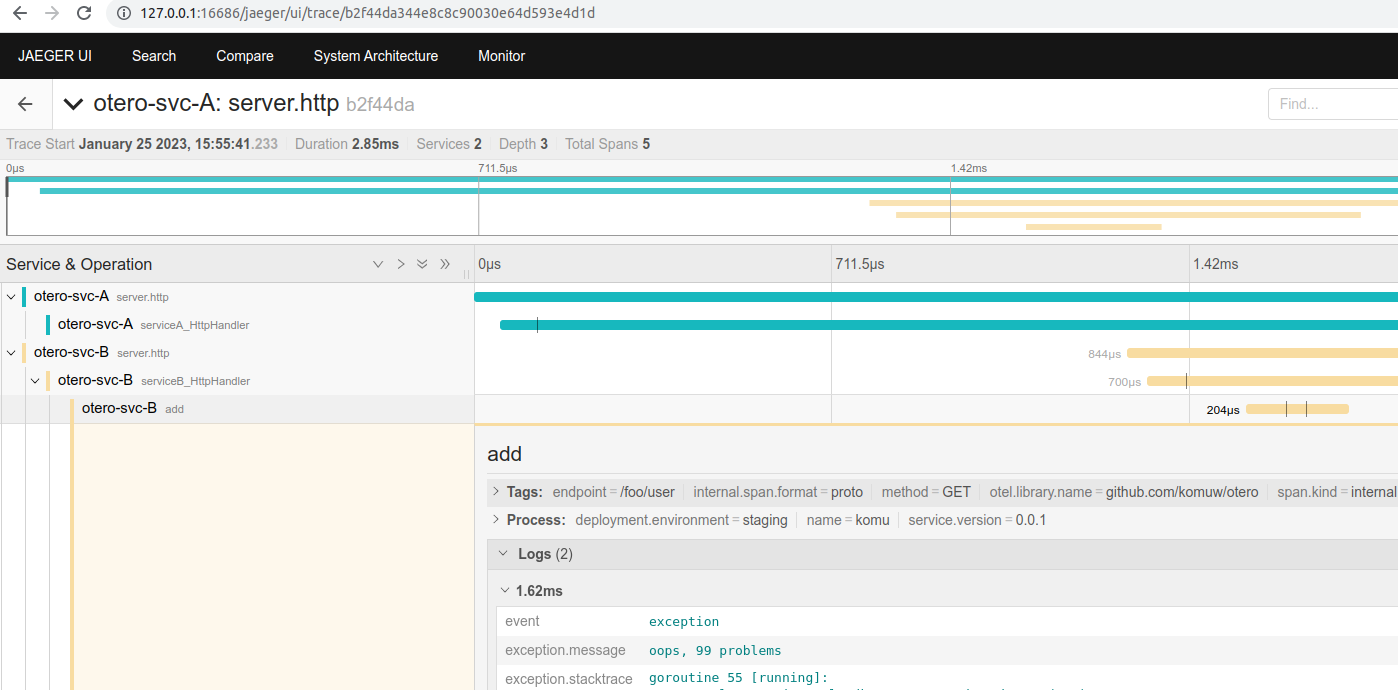Click the deployment.environment = staging tag
1398x690 pixels.
point(681,520)
